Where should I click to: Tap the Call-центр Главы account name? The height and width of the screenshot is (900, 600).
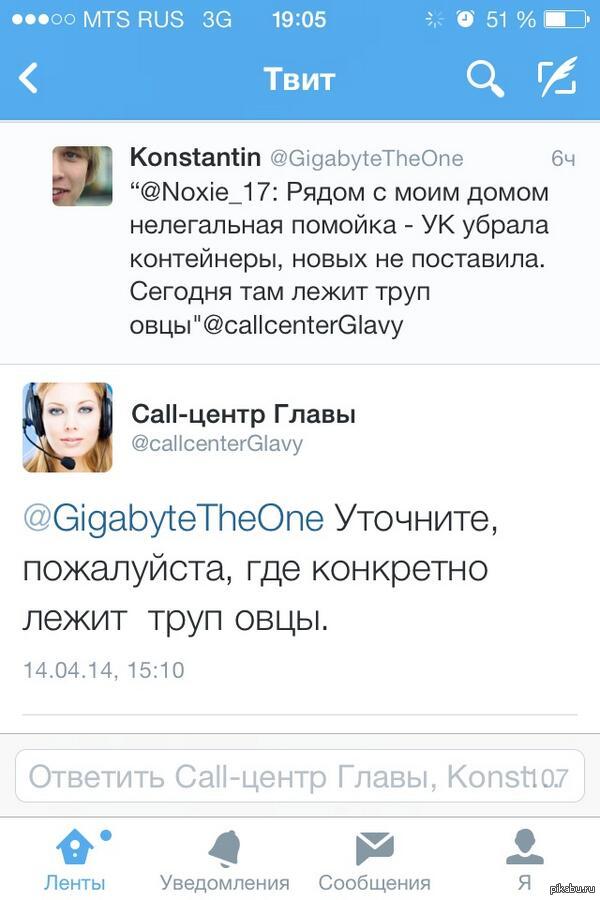pos(244,414)
